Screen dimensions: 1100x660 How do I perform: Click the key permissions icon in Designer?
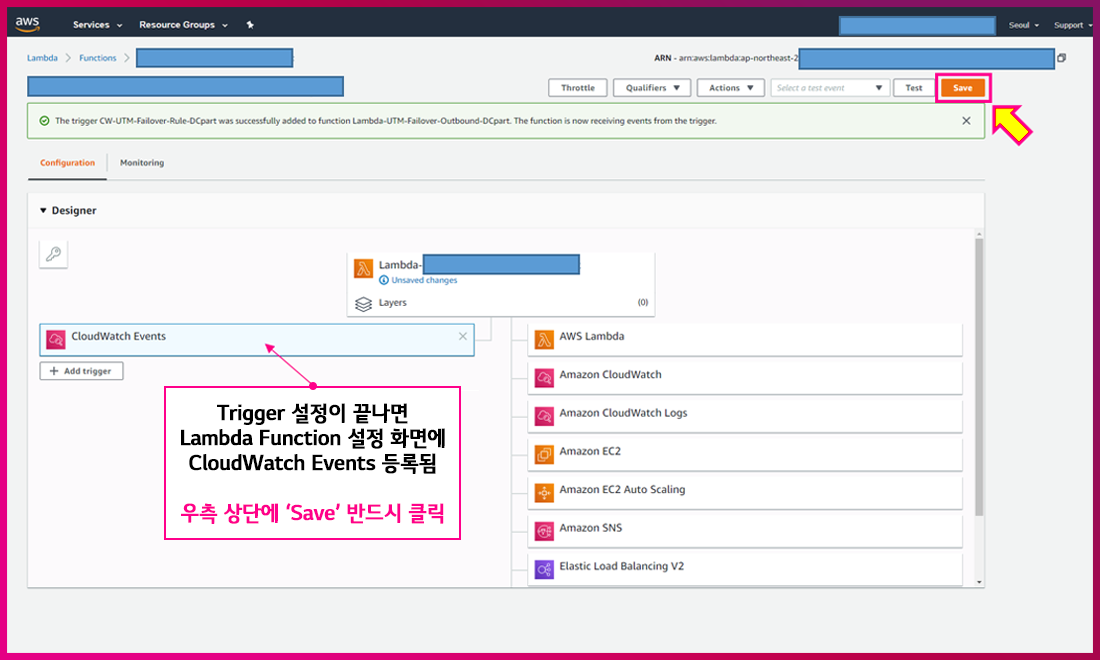click(54, 255)
